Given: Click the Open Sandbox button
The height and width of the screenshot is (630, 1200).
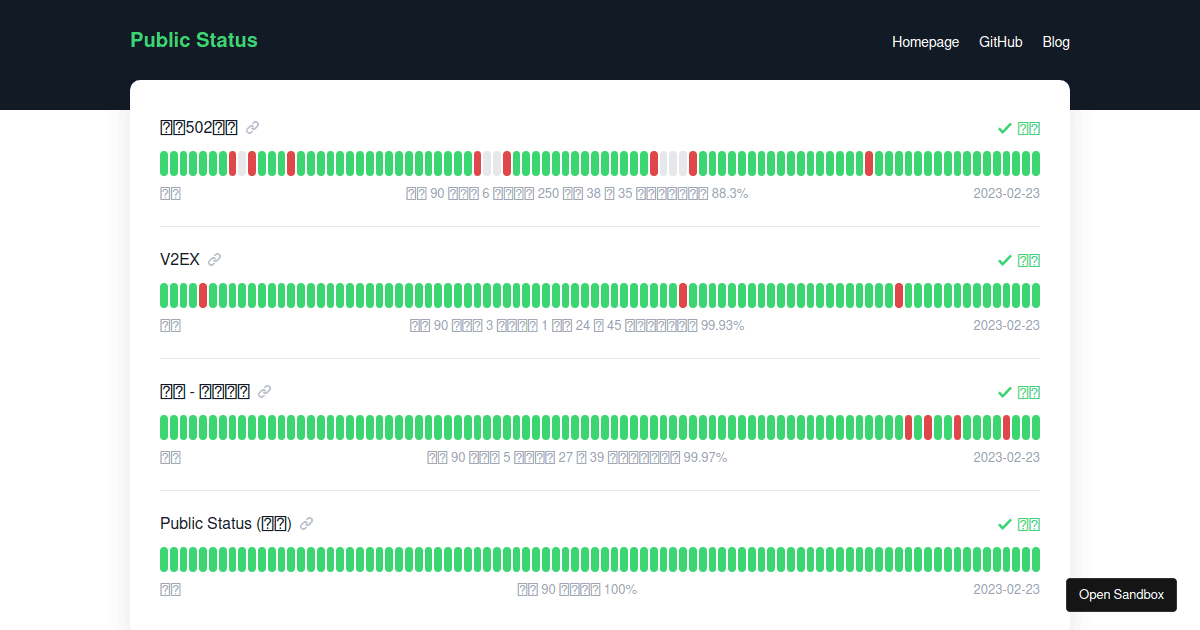Looking at the screenshot, I should click(x=1121, y=594).
